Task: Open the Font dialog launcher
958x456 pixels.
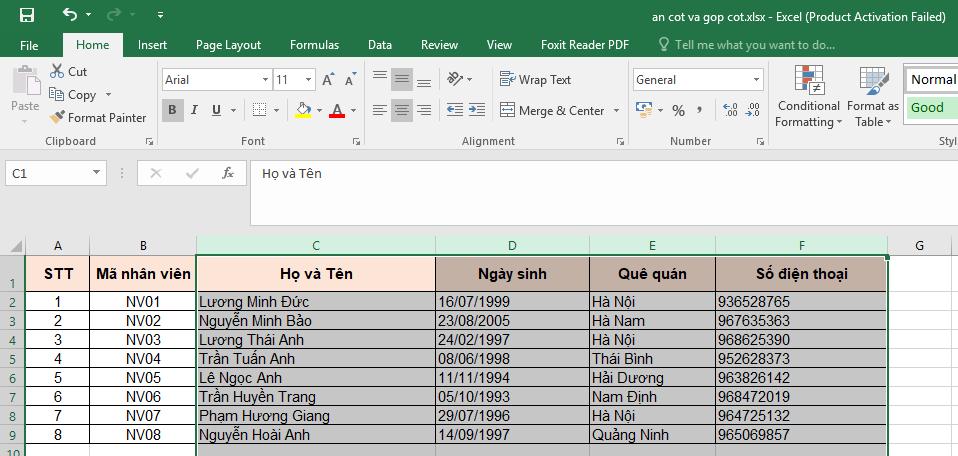Action: (356, 141)
